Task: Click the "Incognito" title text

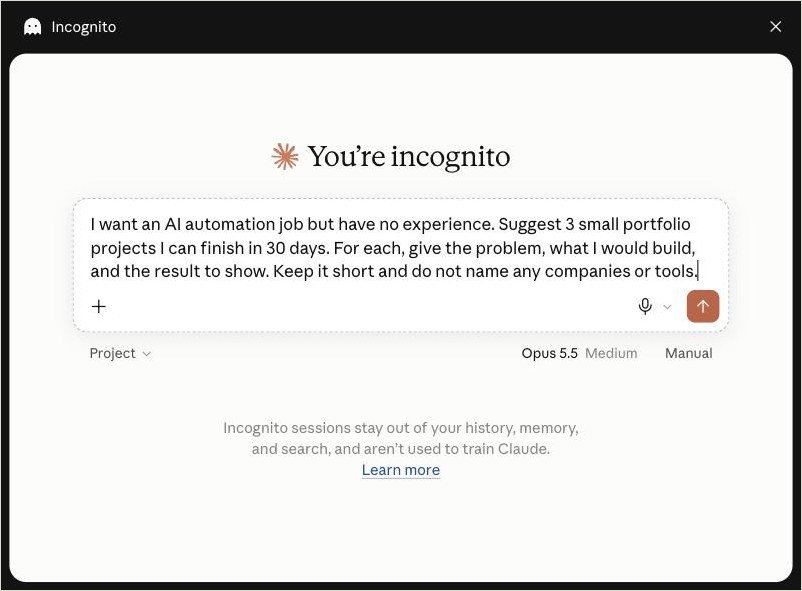Action: coord(84,27)
